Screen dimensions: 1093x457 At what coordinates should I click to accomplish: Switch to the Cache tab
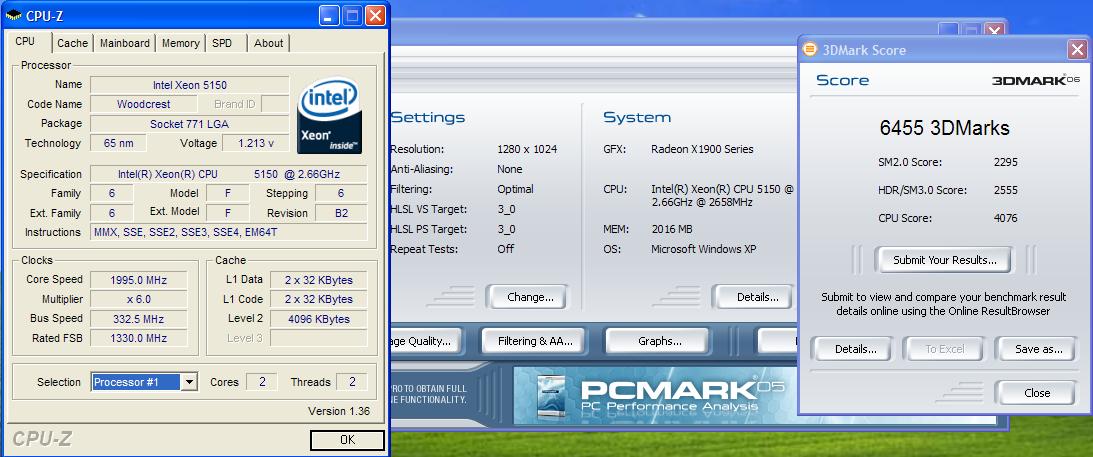72,43
